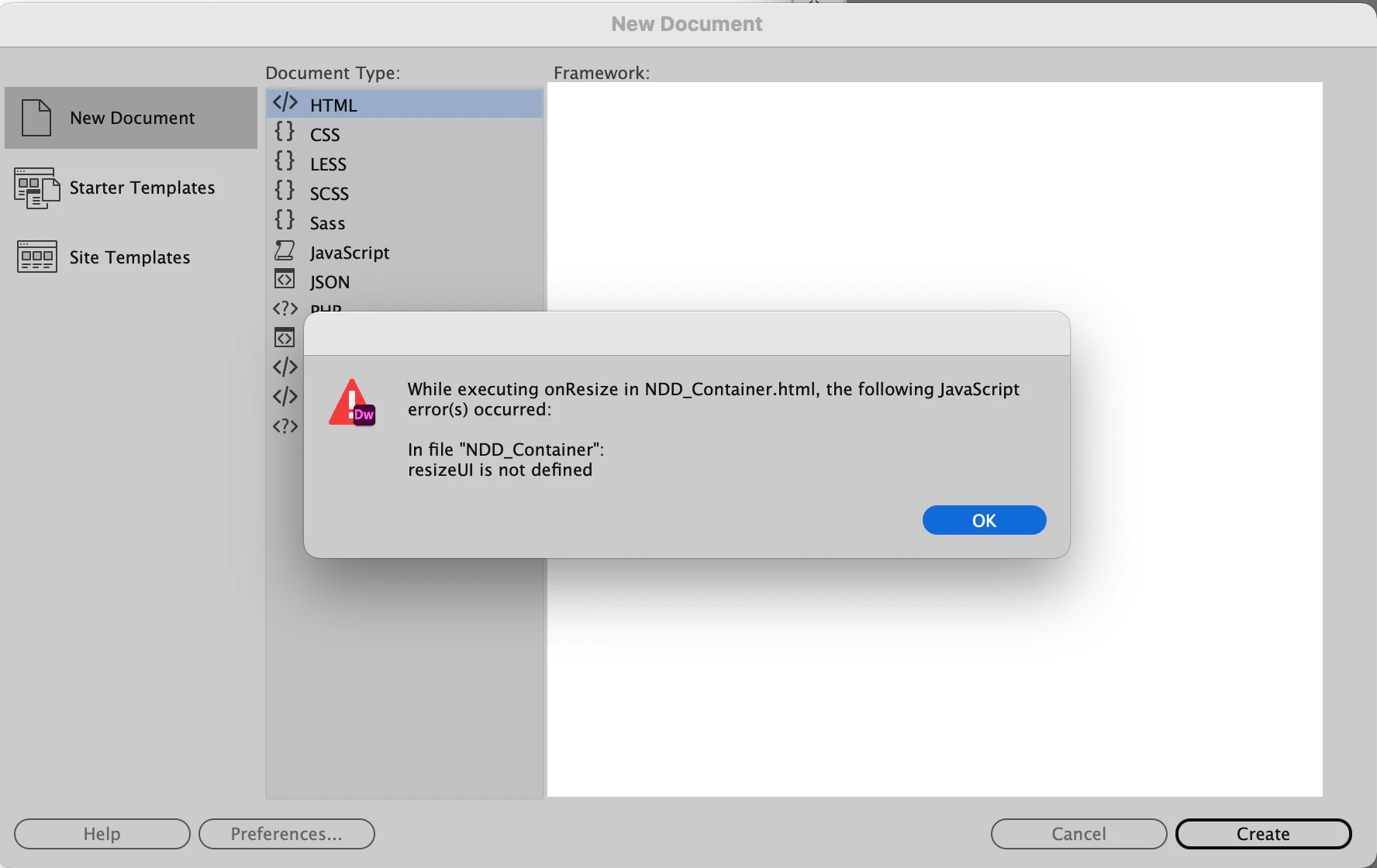The height and width of the screenshot is (868, 1377).
Task: Select the New Document category
Action: click(131, 118)
